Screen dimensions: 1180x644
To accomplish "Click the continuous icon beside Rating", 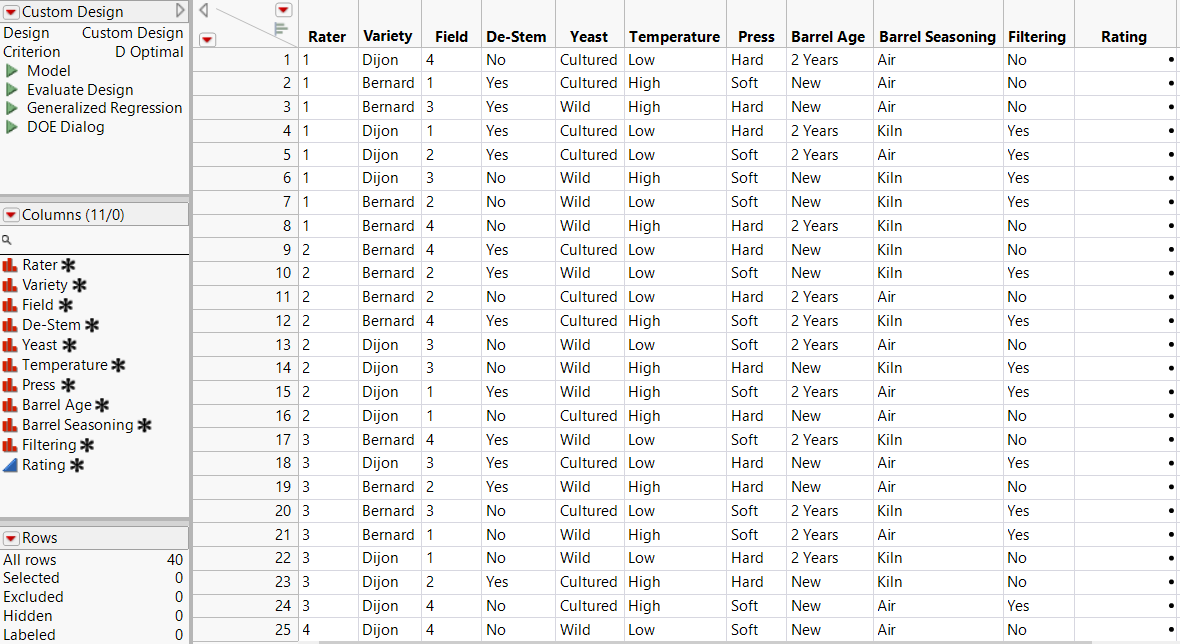I will [x=11, y=465].
